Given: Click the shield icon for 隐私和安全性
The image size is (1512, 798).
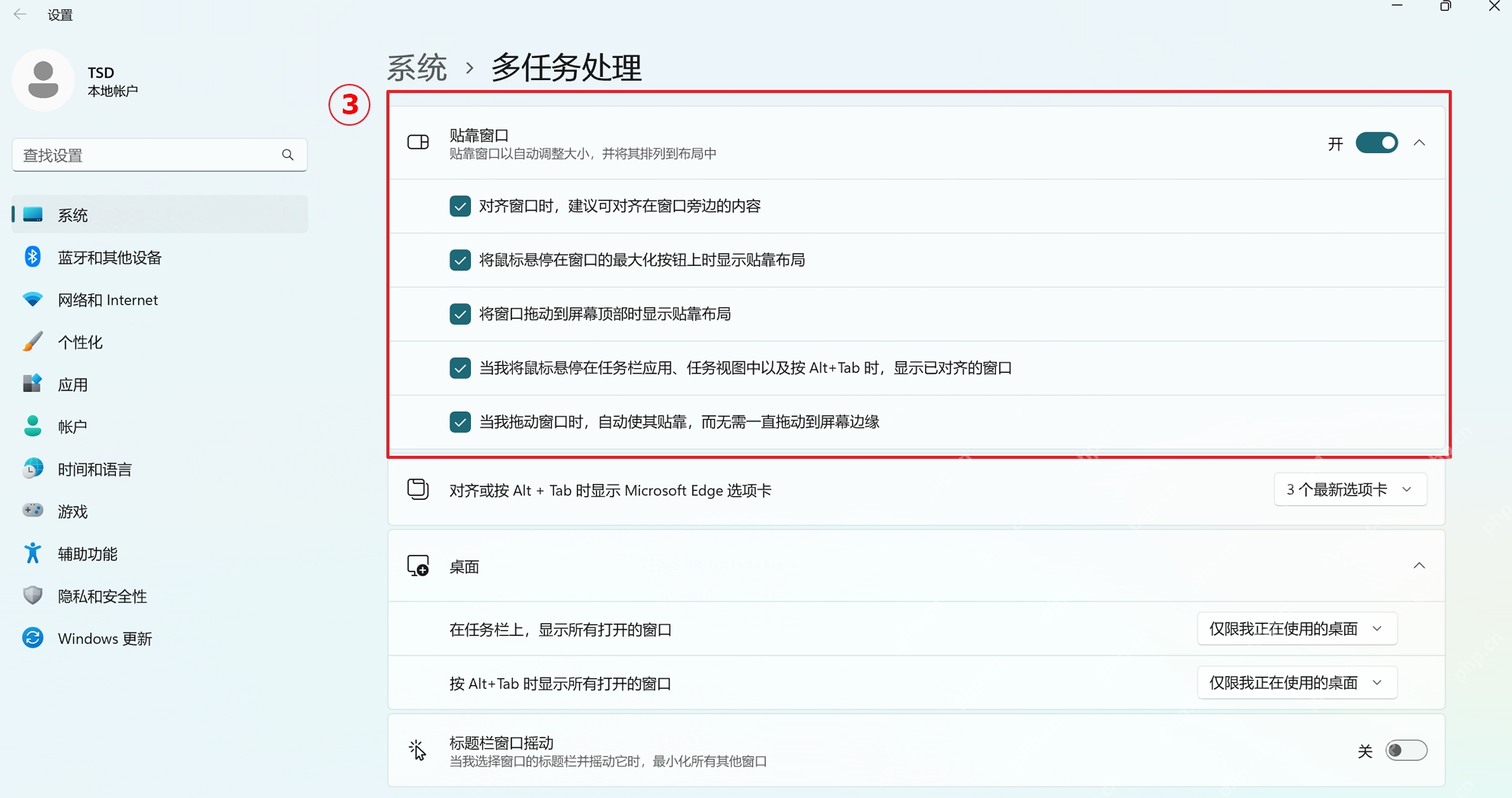Looking at the screenshot, I should coord(33,595).
